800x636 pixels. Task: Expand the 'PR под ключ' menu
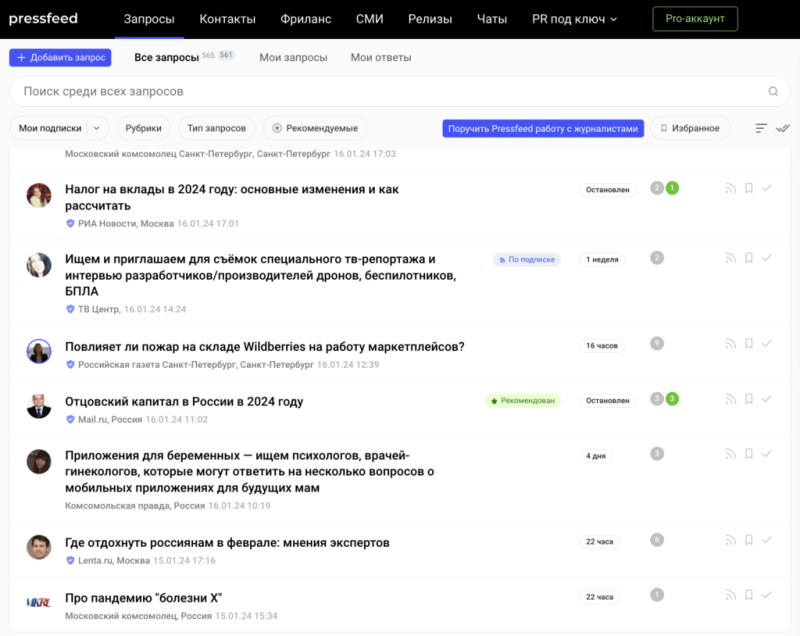[574, 19]
